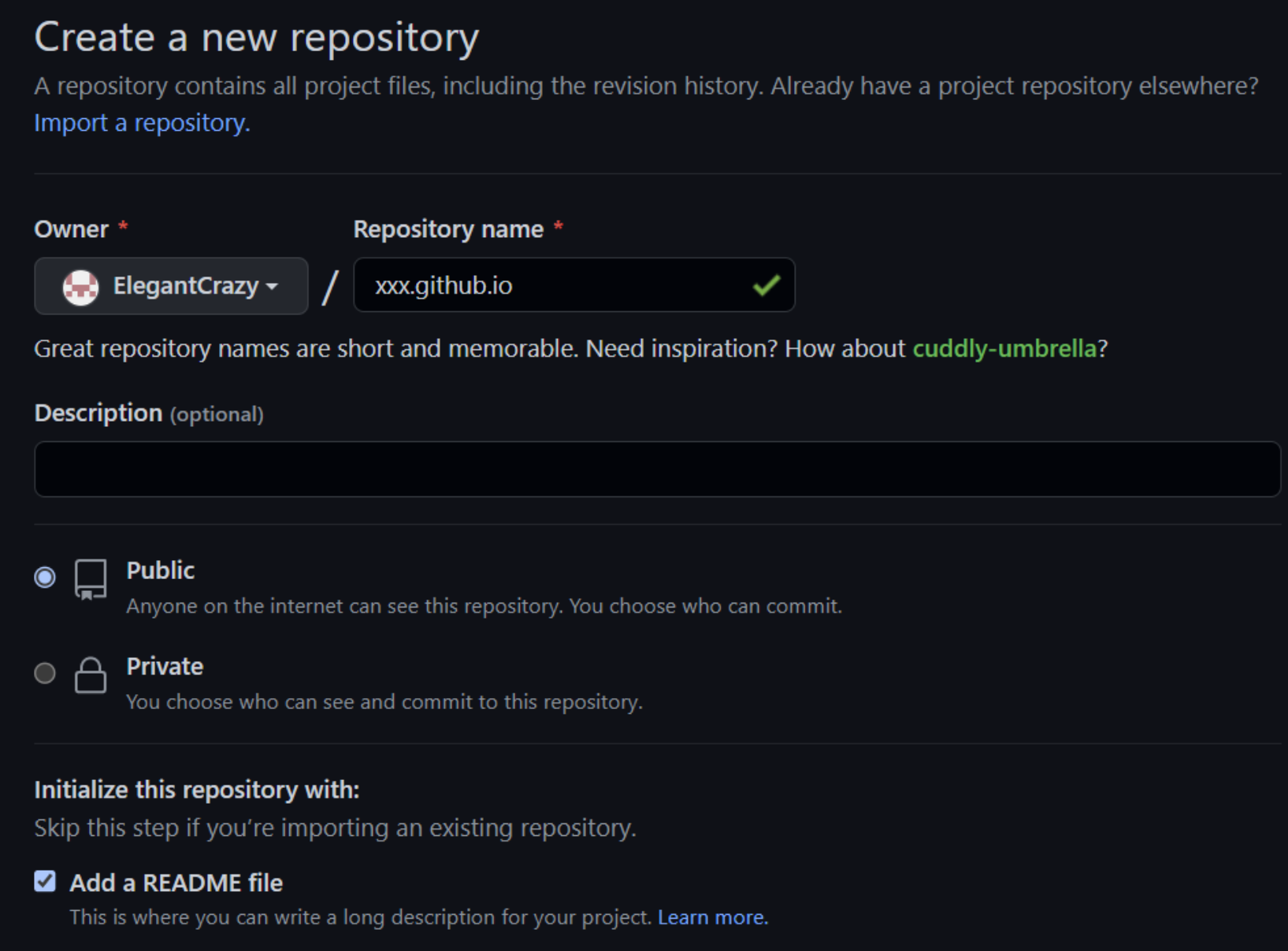Click the green checkmark in repository name field
This screenshot has height=951, width=1288.
point(766,285)
